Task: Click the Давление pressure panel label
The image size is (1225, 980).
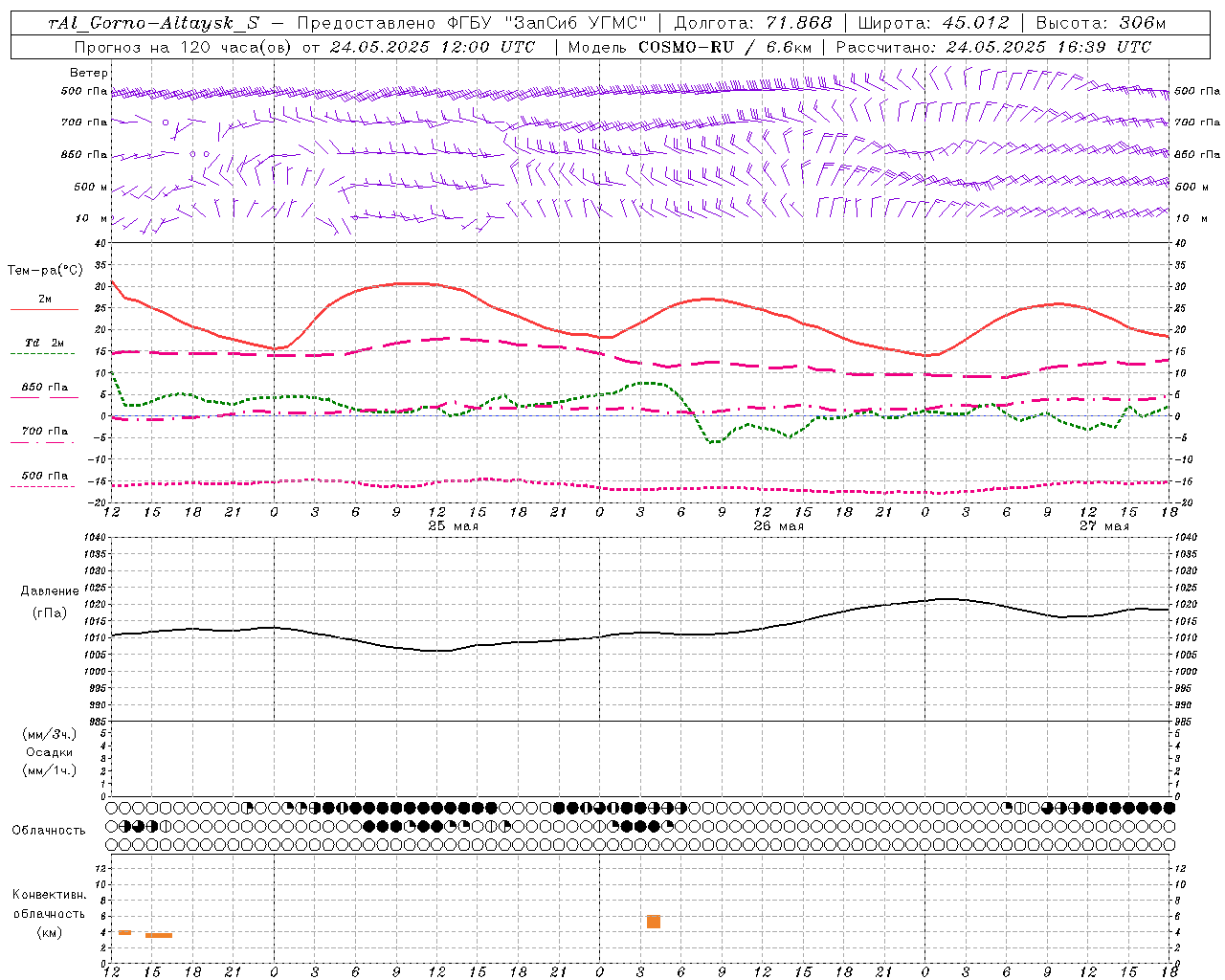Action: [x=50, y=591]
